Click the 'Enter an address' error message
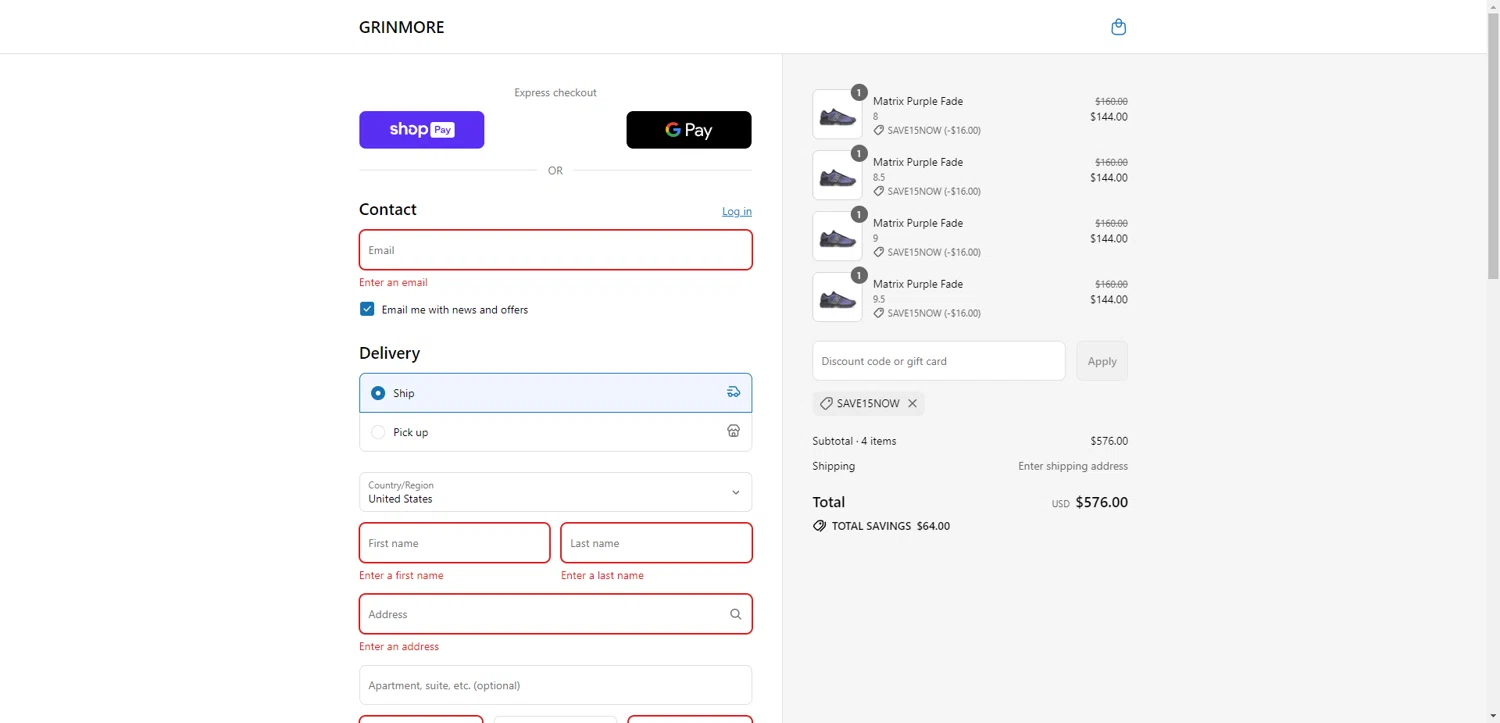 pos(399,646)
